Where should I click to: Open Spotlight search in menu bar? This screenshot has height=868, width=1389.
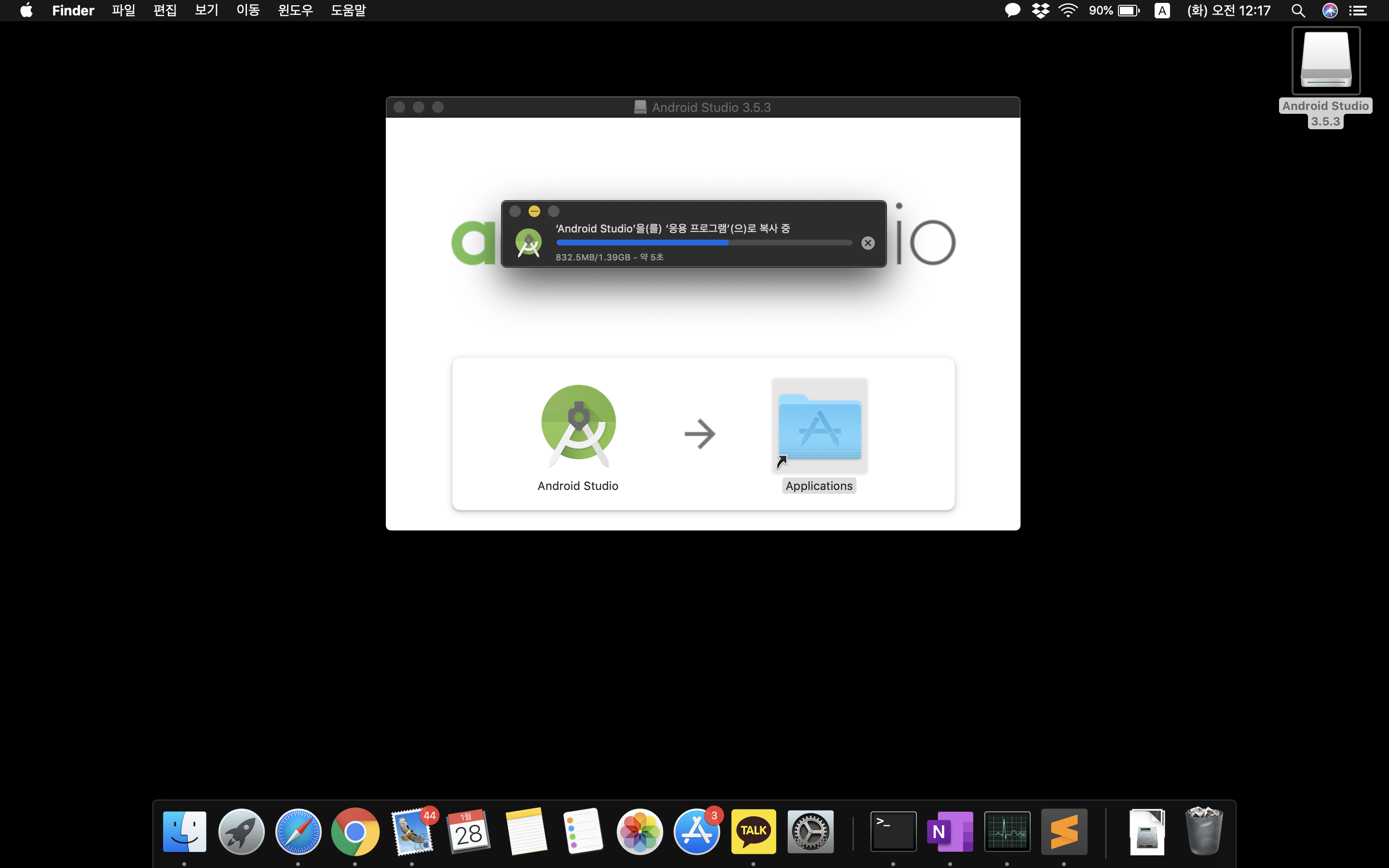[x=1298, y=10]
